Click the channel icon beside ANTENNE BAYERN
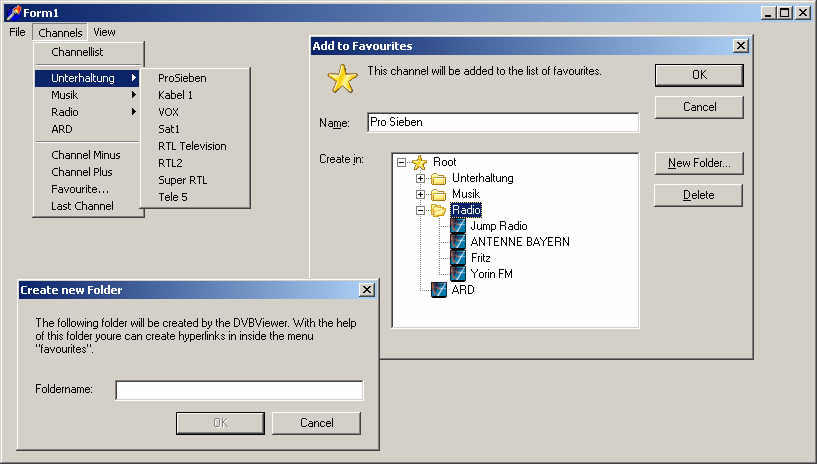Viewport: 817px width, 464px height. [x=457, y=242]
